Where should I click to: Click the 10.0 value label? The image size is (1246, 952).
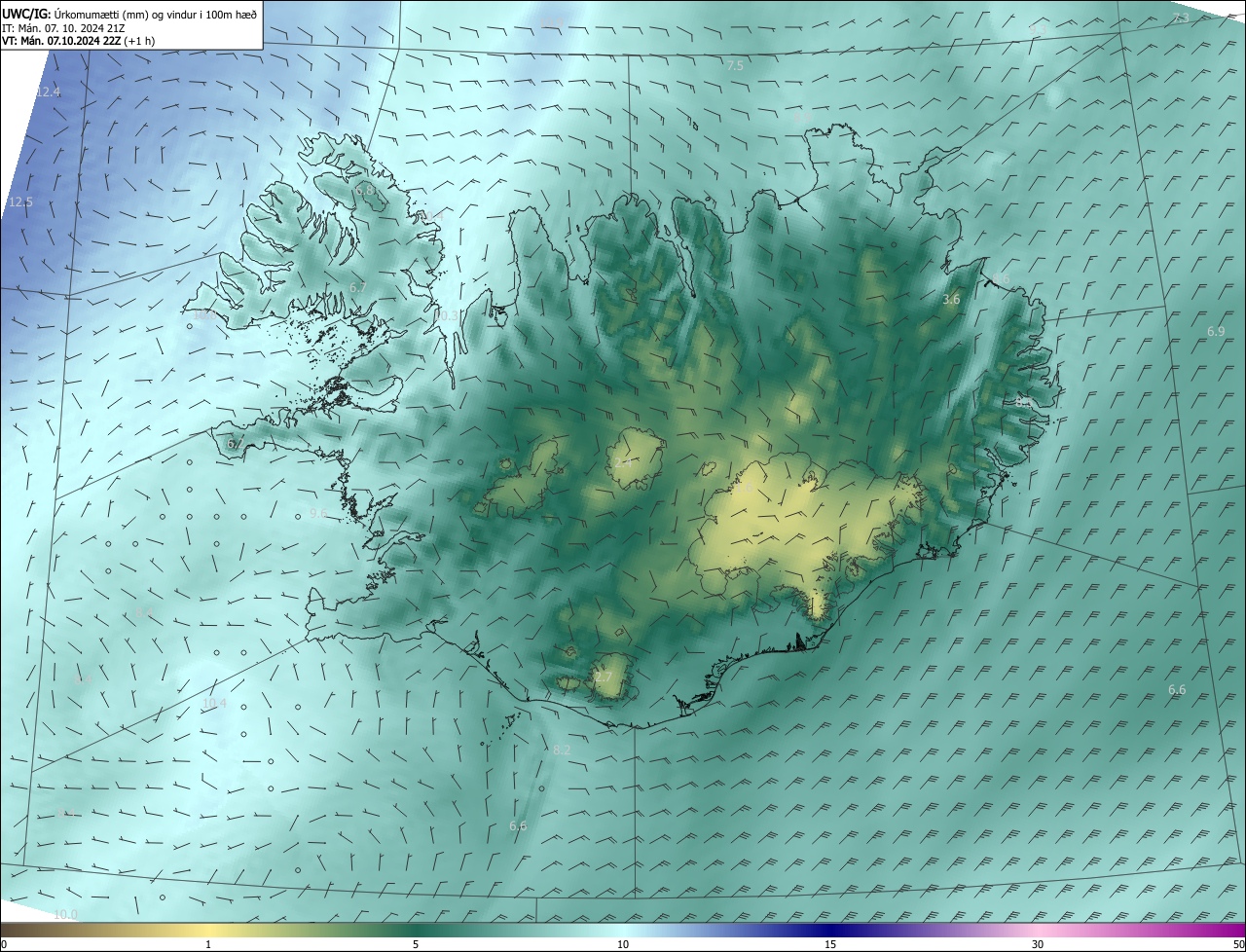click(65, 915)
